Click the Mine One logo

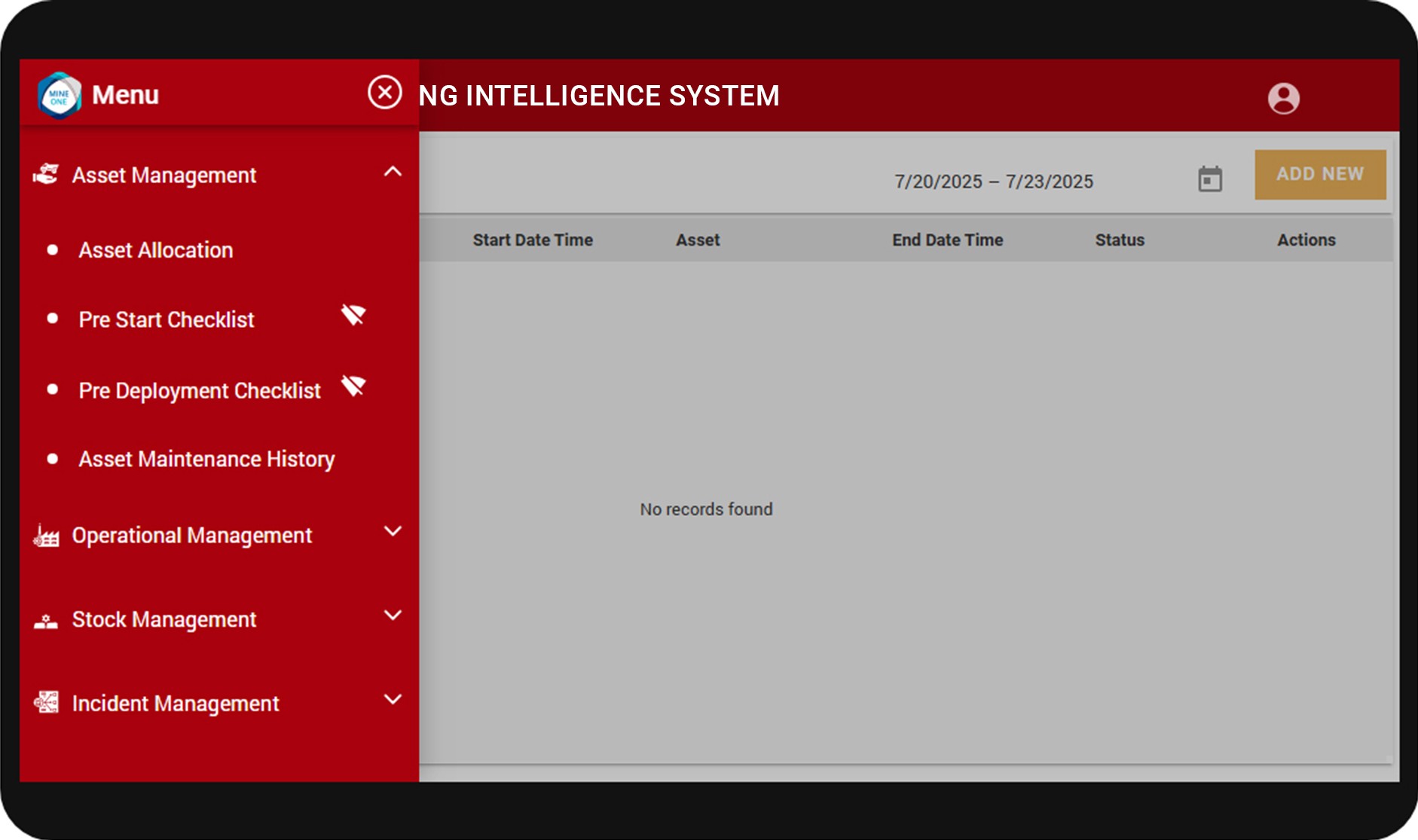coord(60,96)
